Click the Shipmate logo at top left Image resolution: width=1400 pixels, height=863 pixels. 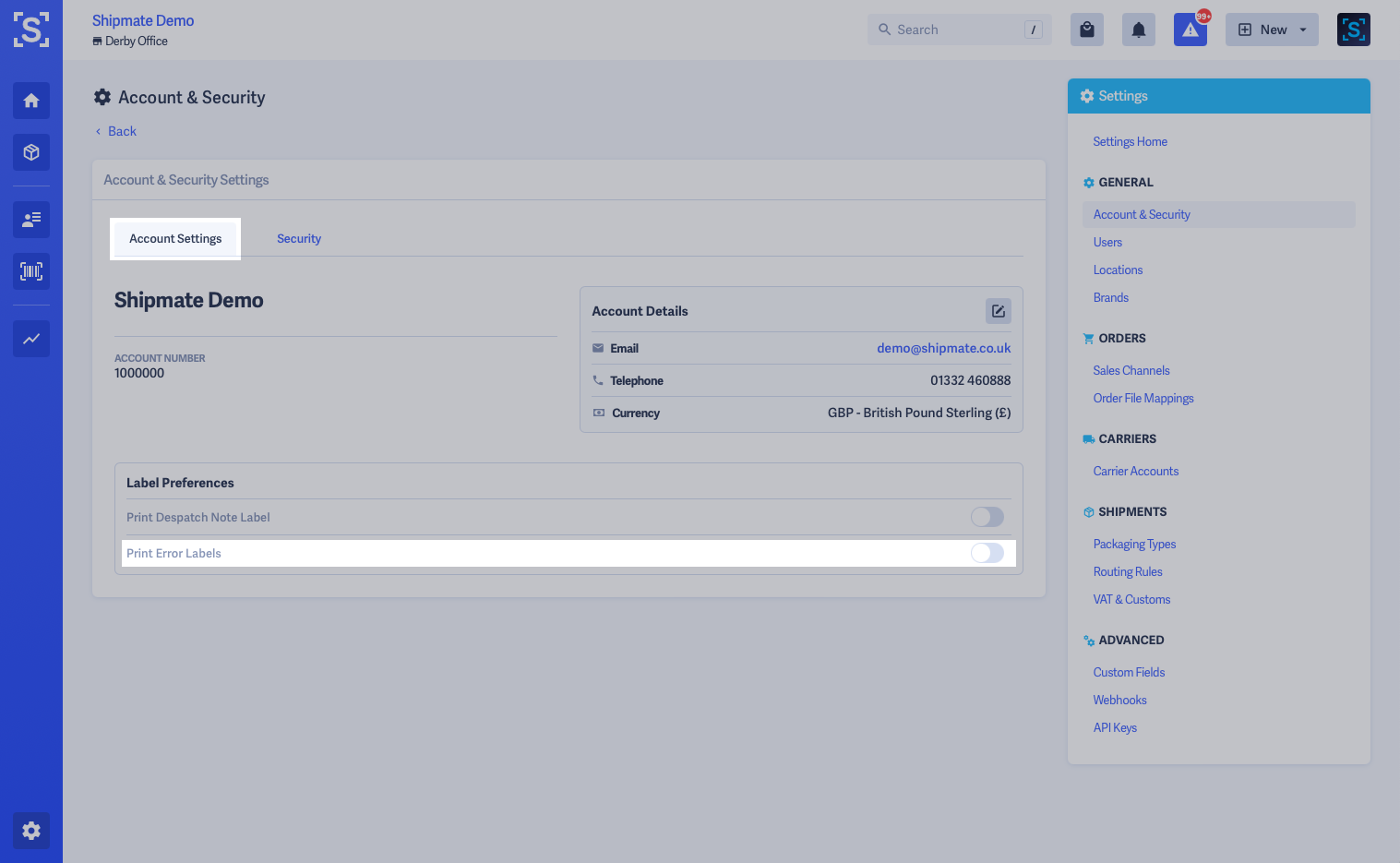point(31,30)
